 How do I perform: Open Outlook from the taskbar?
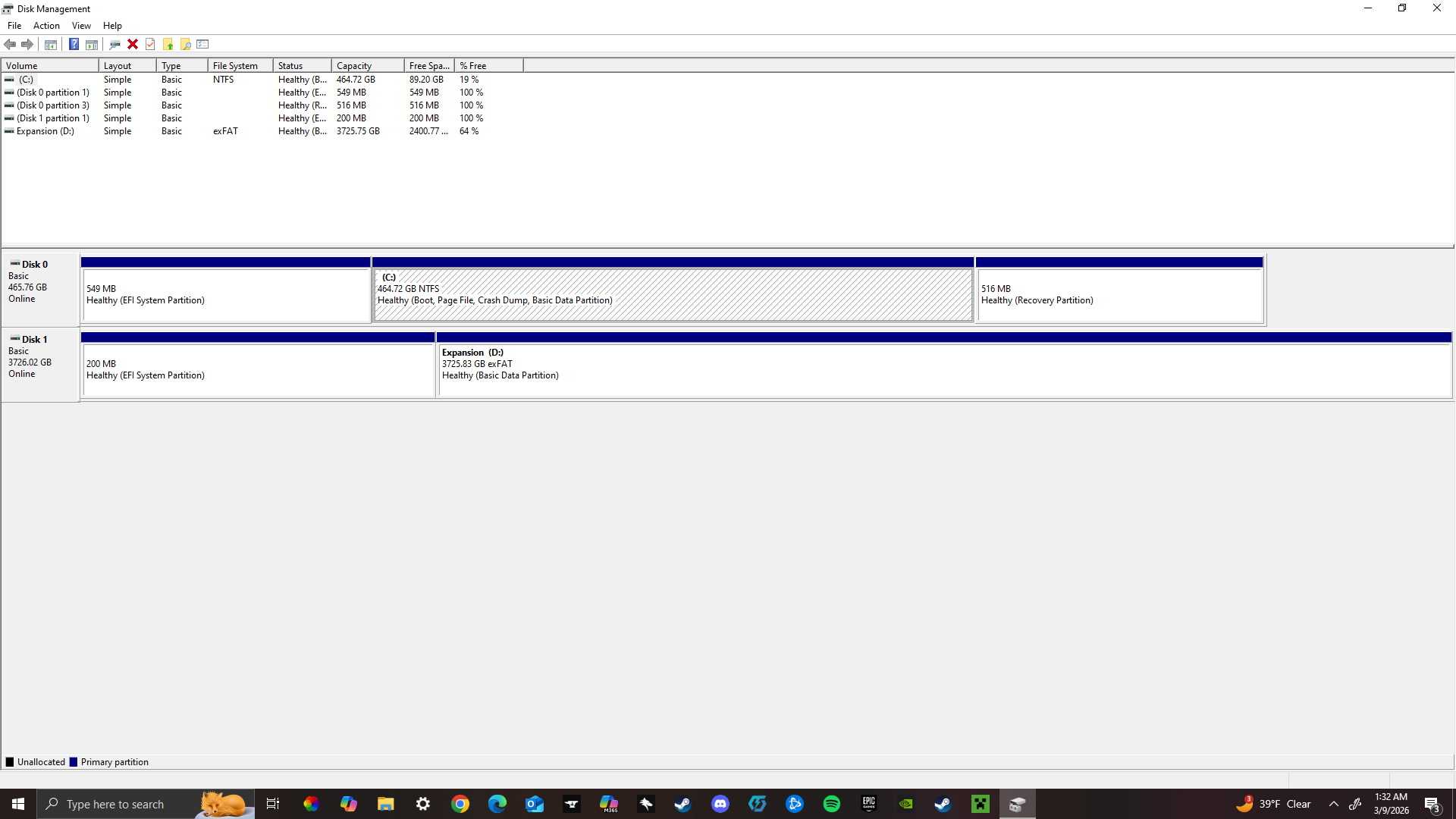(535, 804)
